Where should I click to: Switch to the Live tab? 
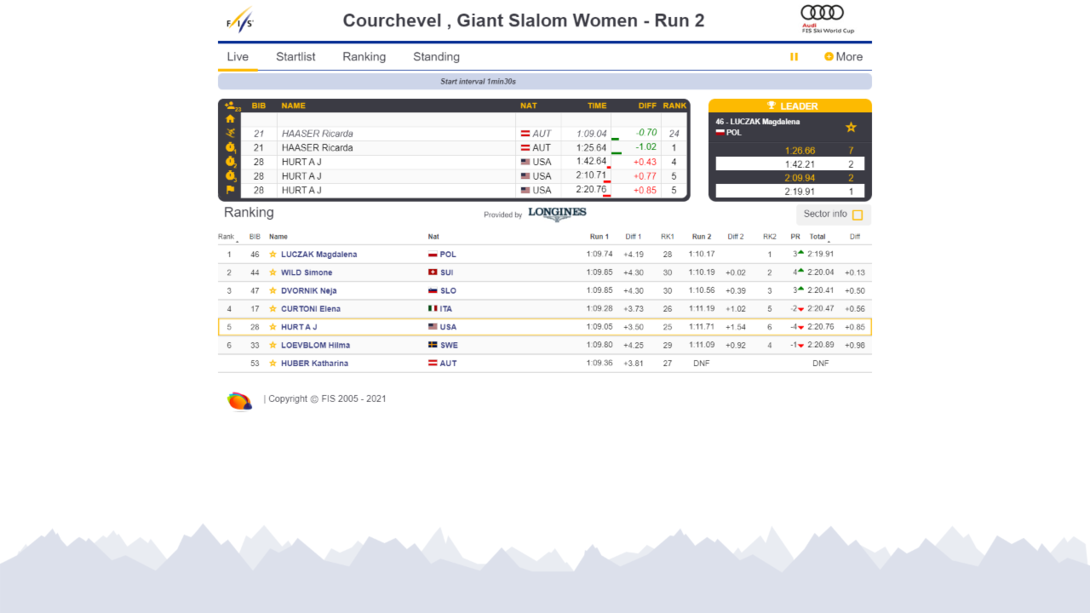238,57
